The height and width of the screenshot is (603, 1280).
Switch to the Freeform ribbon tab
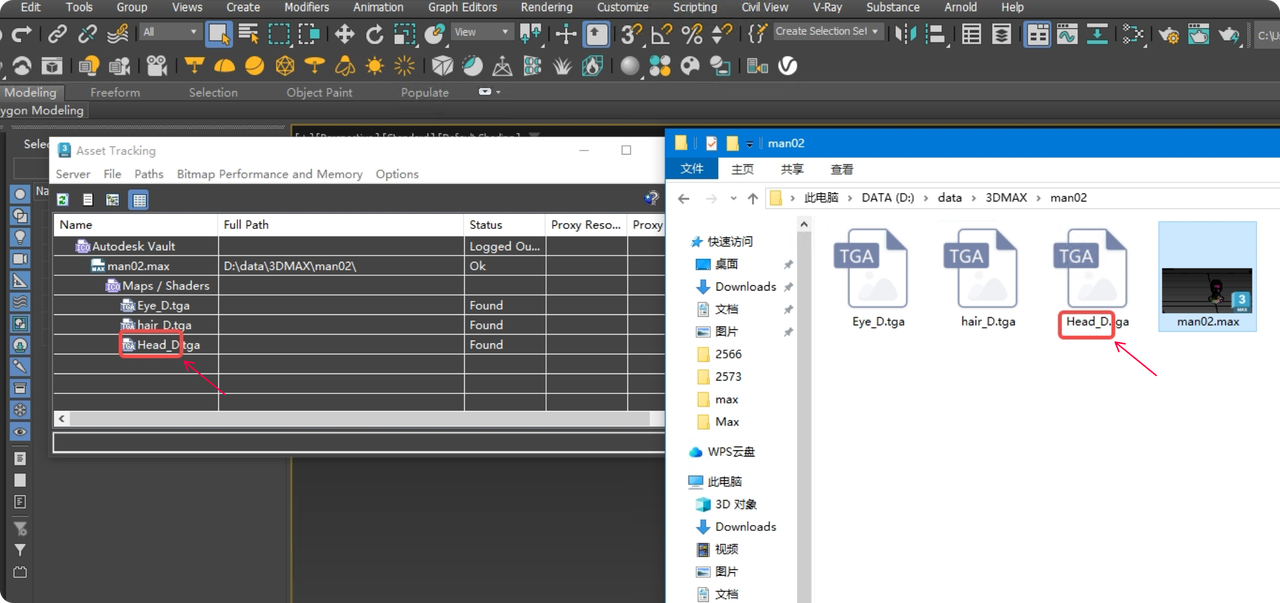(115, 92)
